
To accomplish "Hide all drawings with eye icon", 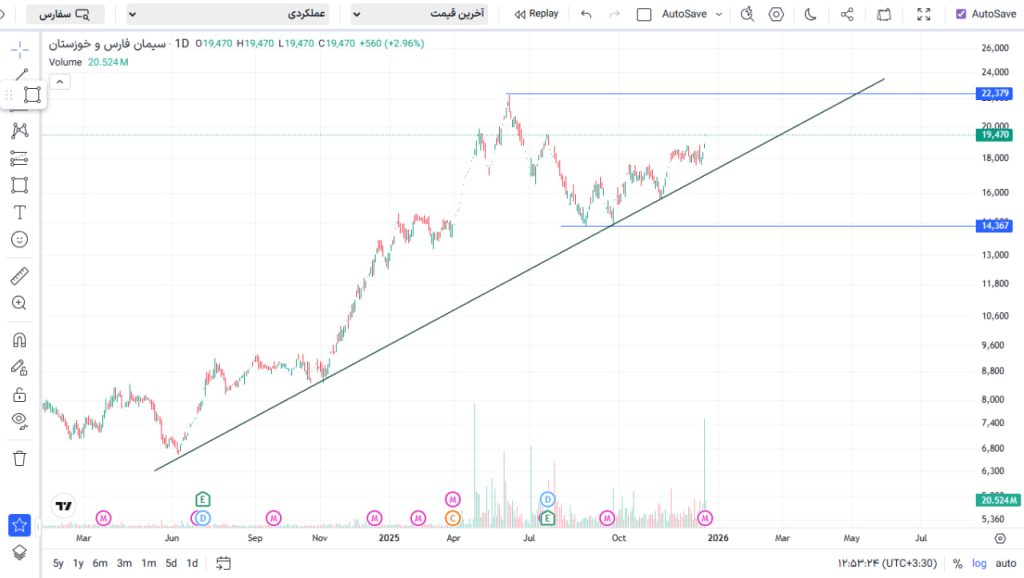I will click(19, 420).
